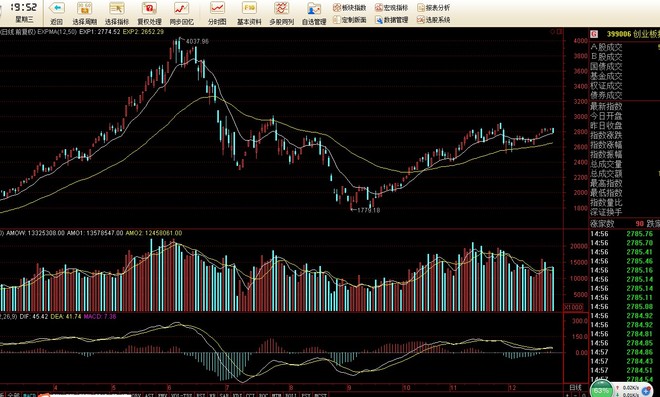Click the 日线 period label at bottom
This screenshot has height=397, width=660.
point(575,387)
